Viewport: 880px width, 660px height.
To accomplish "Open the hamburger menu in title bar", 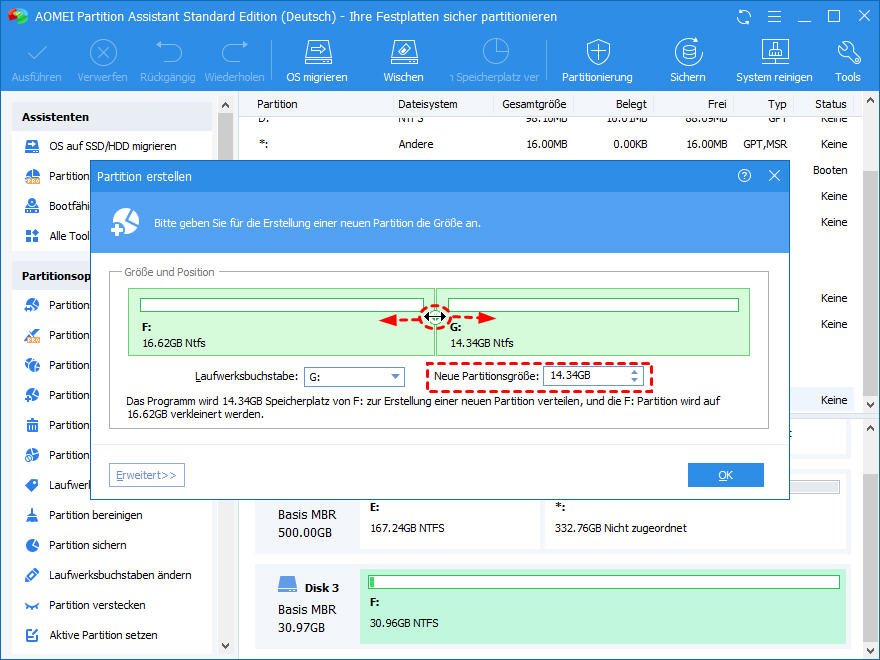I will (774, 17).
